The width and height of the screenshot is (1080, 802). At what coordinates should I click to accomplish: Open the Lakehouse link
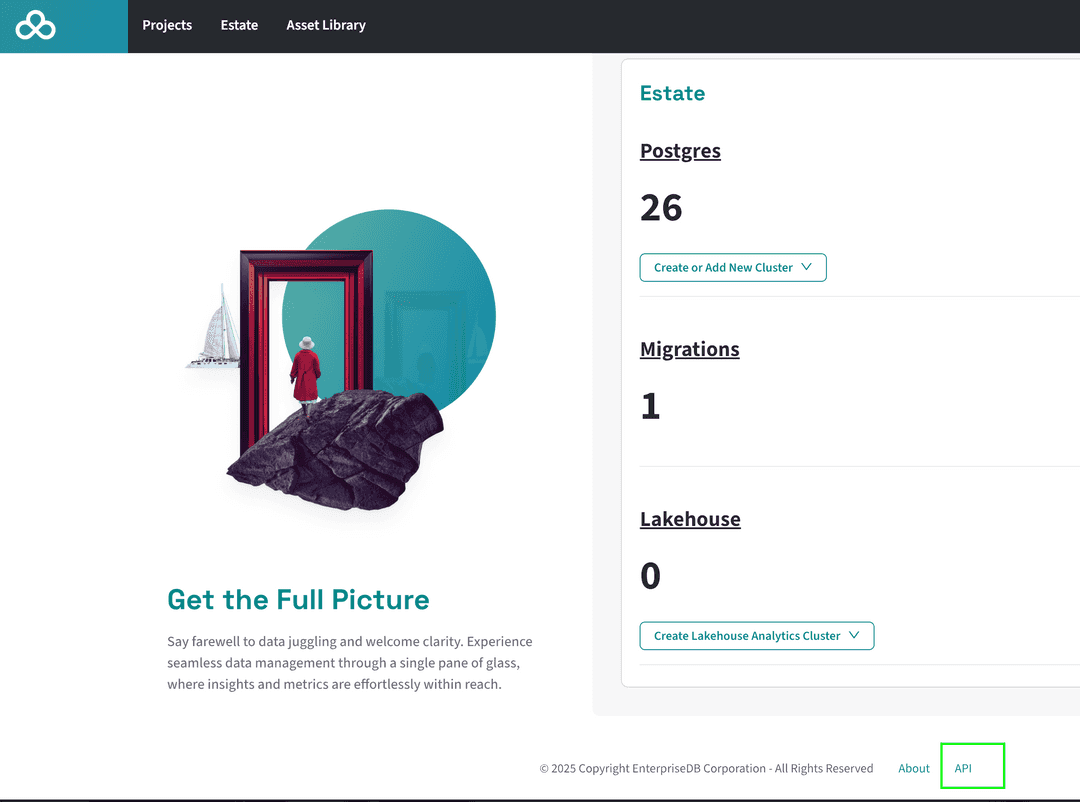(690, 519)
